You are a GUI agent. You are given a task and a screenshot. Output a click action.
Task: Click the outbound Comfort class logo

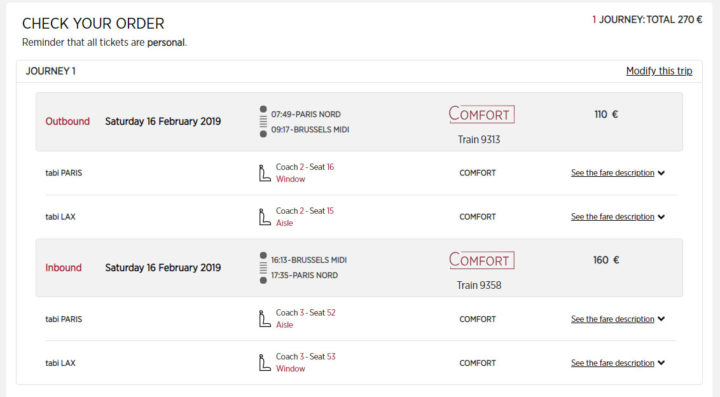481,114
